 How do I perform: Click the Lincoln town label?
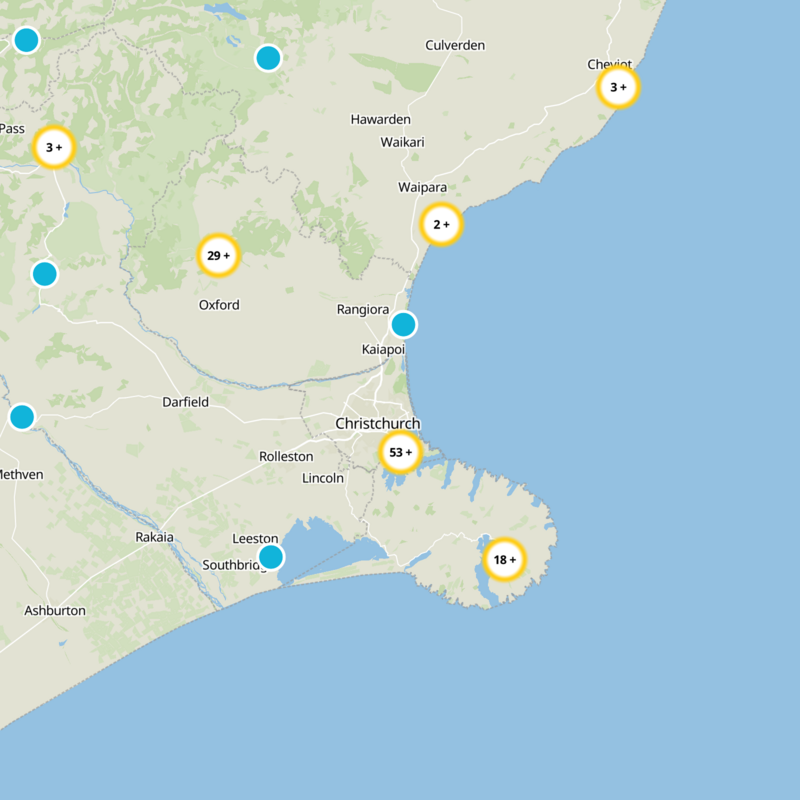tap(323, 478)
